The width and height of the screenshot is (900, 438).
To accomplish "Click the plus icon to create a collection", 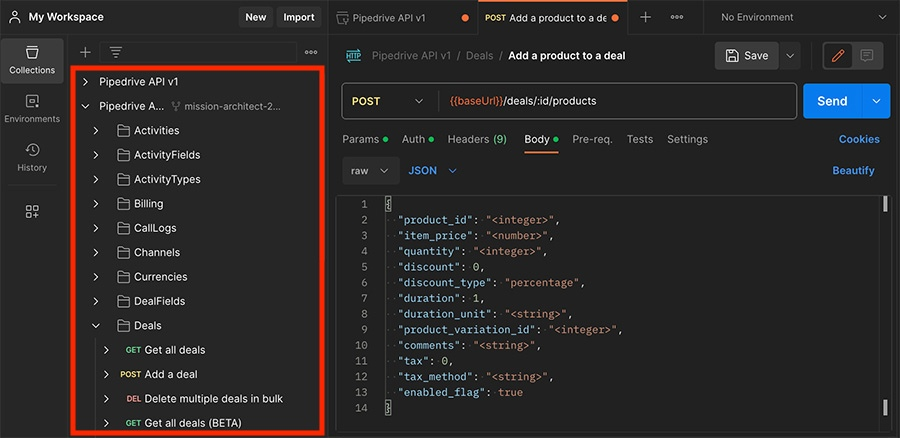I will point(85,52).
